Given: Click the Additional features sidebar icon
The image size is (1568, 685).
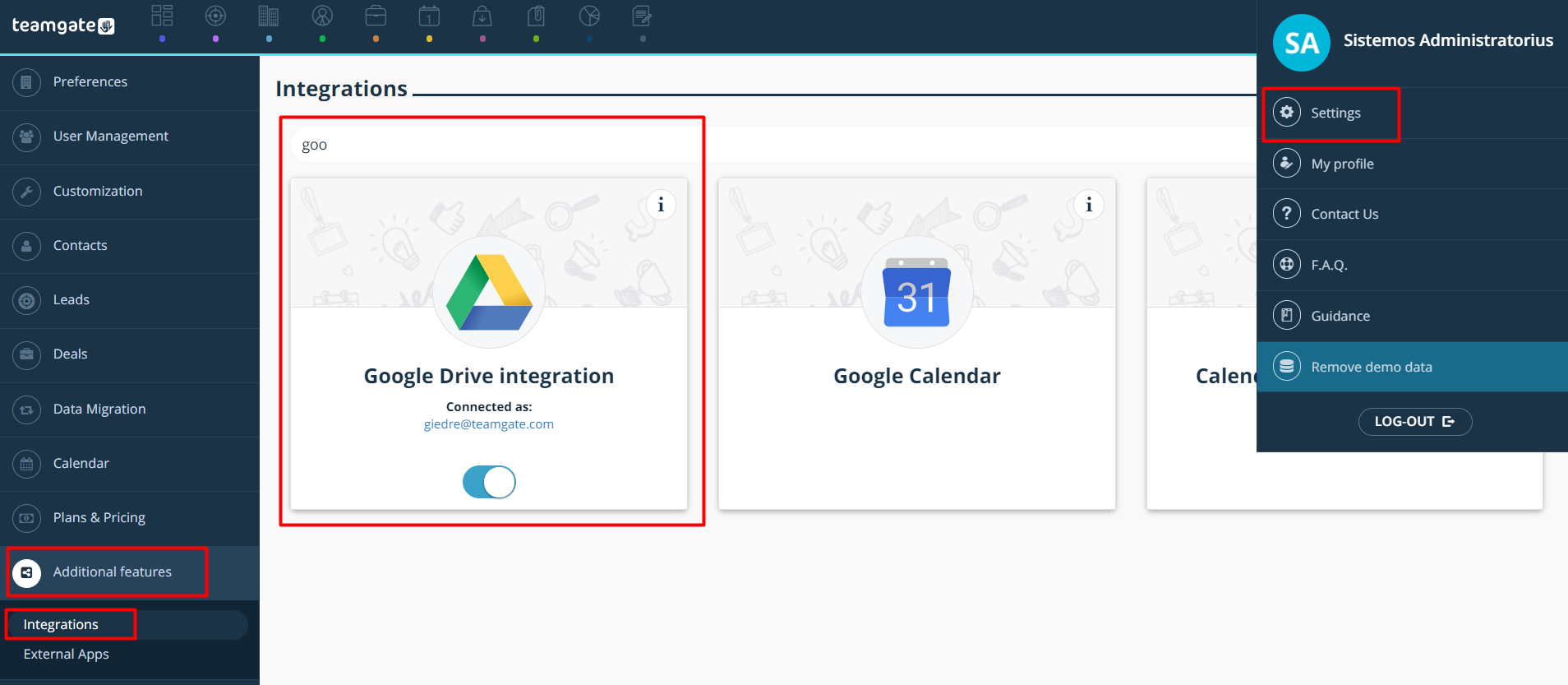Looking at the screenshot, I should 27,572.
